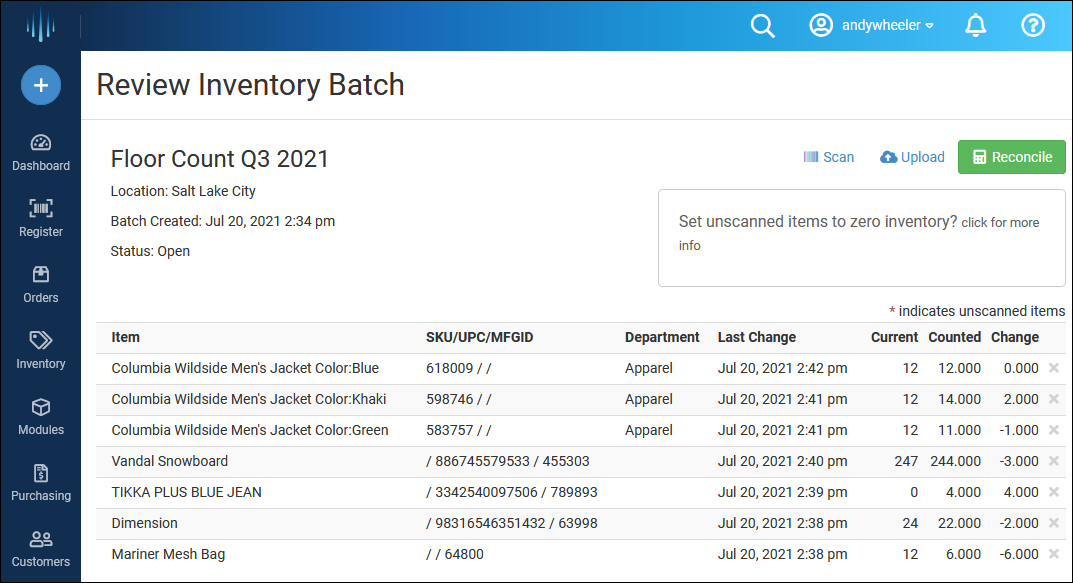Image resolution: width=1073 pixels, height=583 pixels.
Task: Click the SKU/UPC/MFGID column header
Action: click(x=479, y=337)
